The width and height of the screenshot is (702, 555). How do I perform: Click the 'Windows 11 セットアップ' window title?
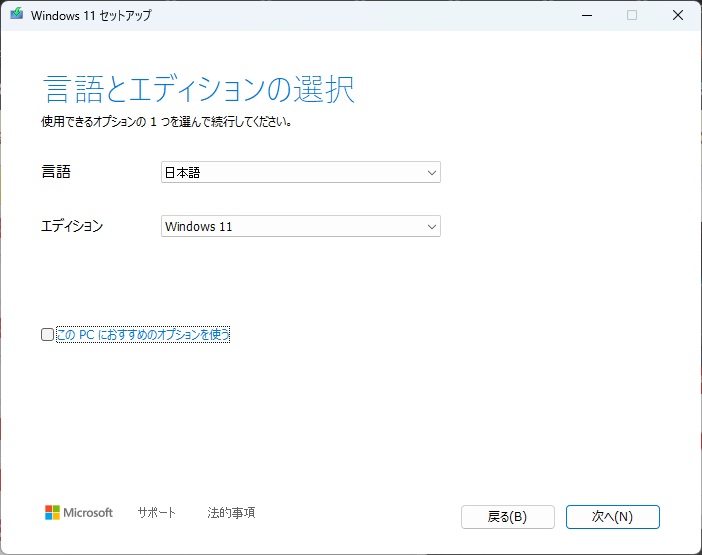91,16
